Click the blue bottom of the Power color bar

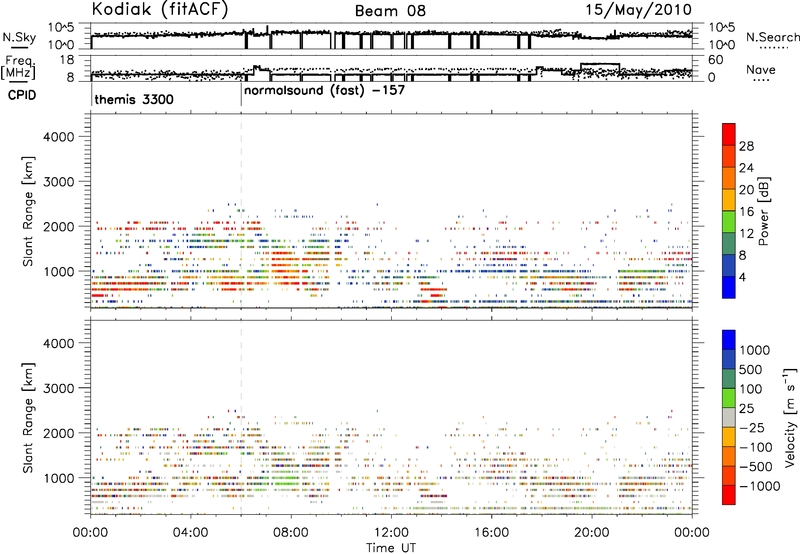point(729,287)
